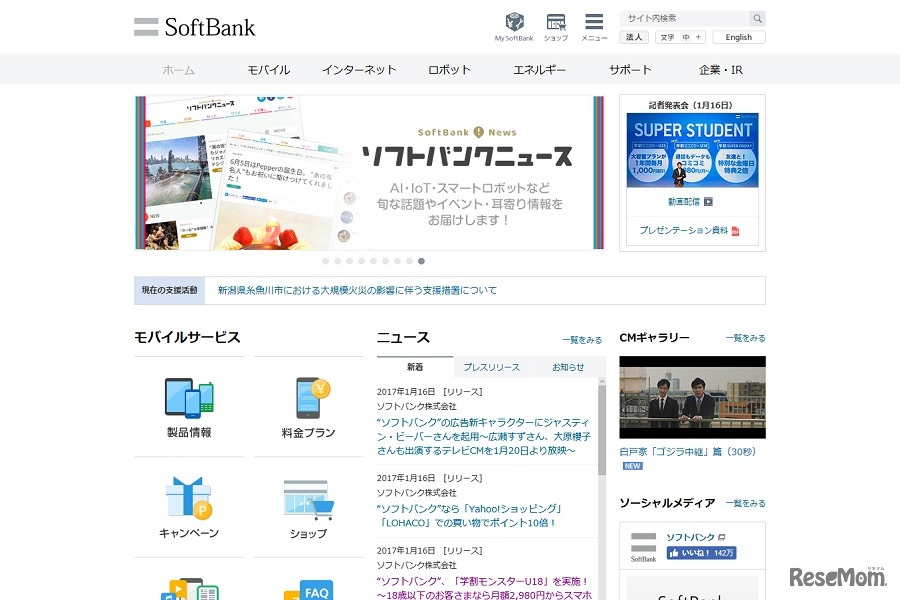Select the last carousel dot indicator
900x600 pixels.
click(x=421, y=261)
